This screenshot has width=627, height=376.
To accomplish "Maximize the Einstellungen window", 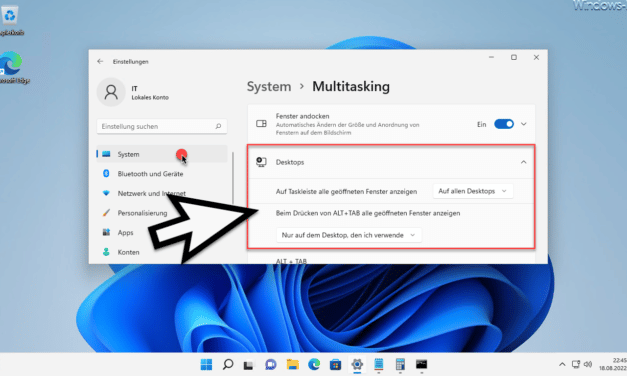I will pos(514,58).
